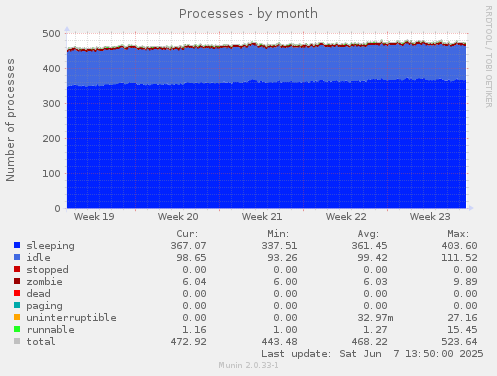Click the 'total' legend label
This screenshot has width=497, height=376.
[41, 342]
